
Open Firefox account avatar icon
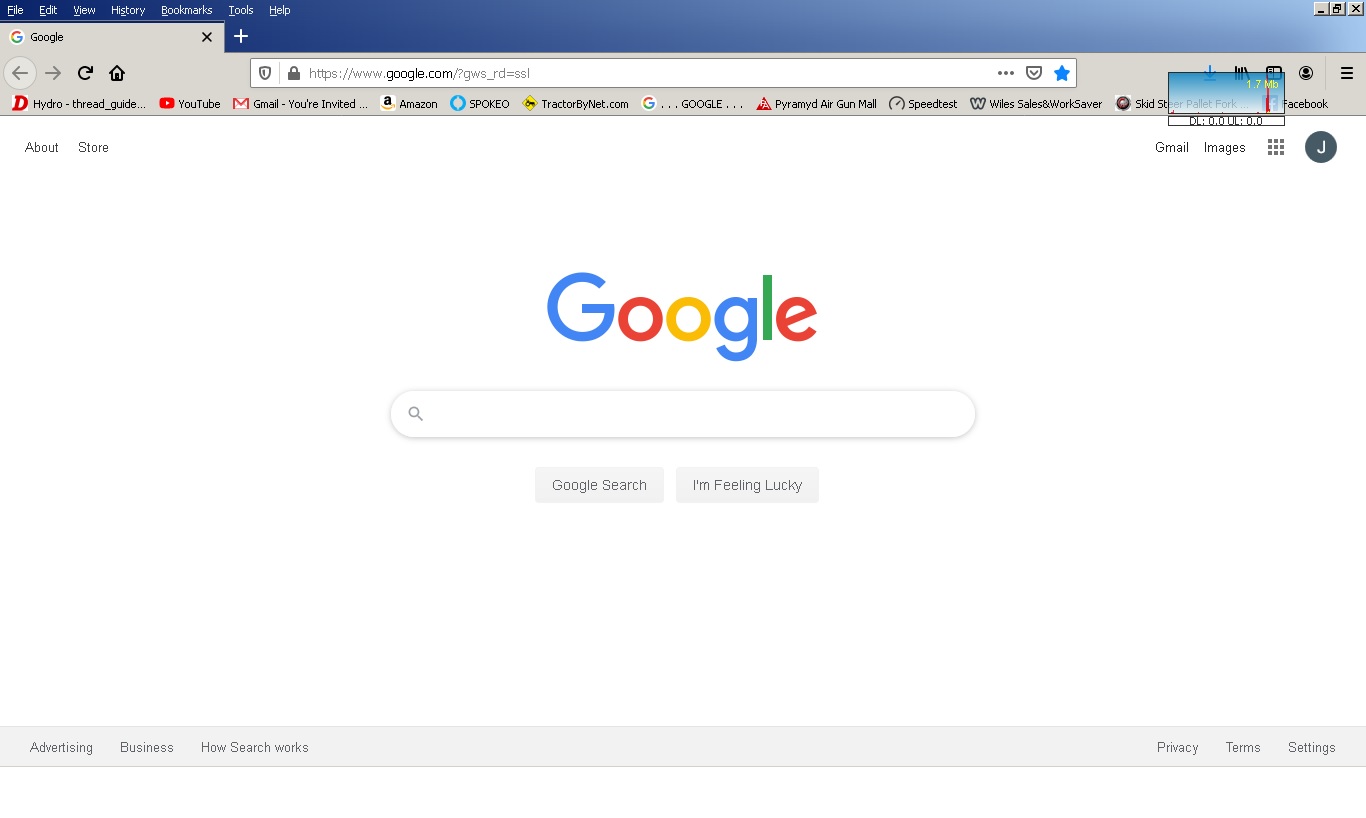point(1306,73)
